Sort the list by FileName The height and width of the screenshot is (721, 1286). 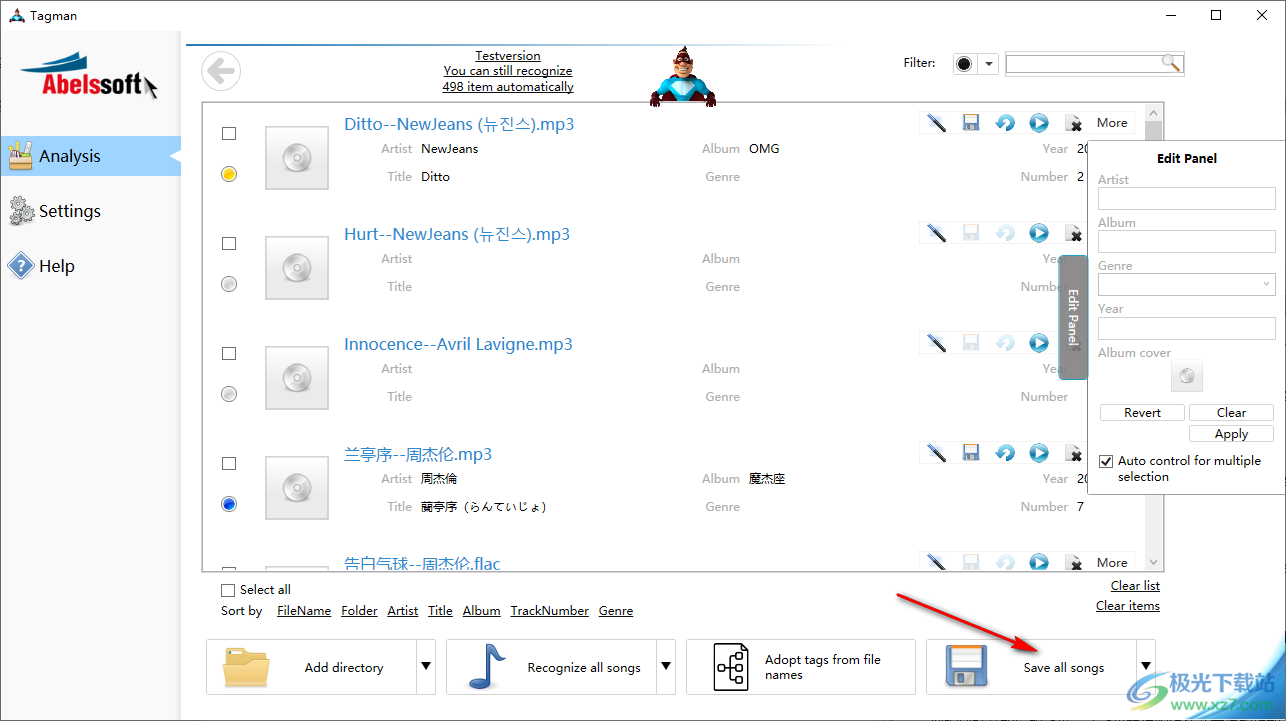(304, 611)
